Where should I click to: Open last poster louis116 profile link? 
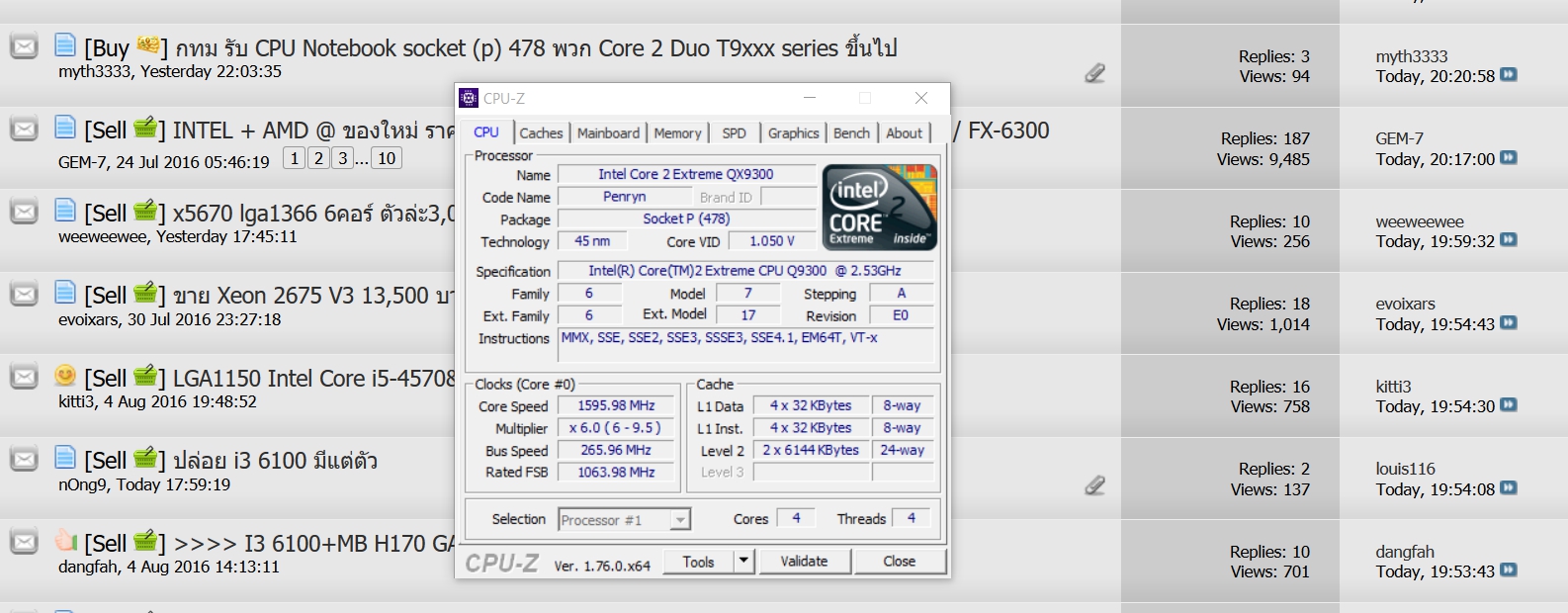coord(1405,469)
